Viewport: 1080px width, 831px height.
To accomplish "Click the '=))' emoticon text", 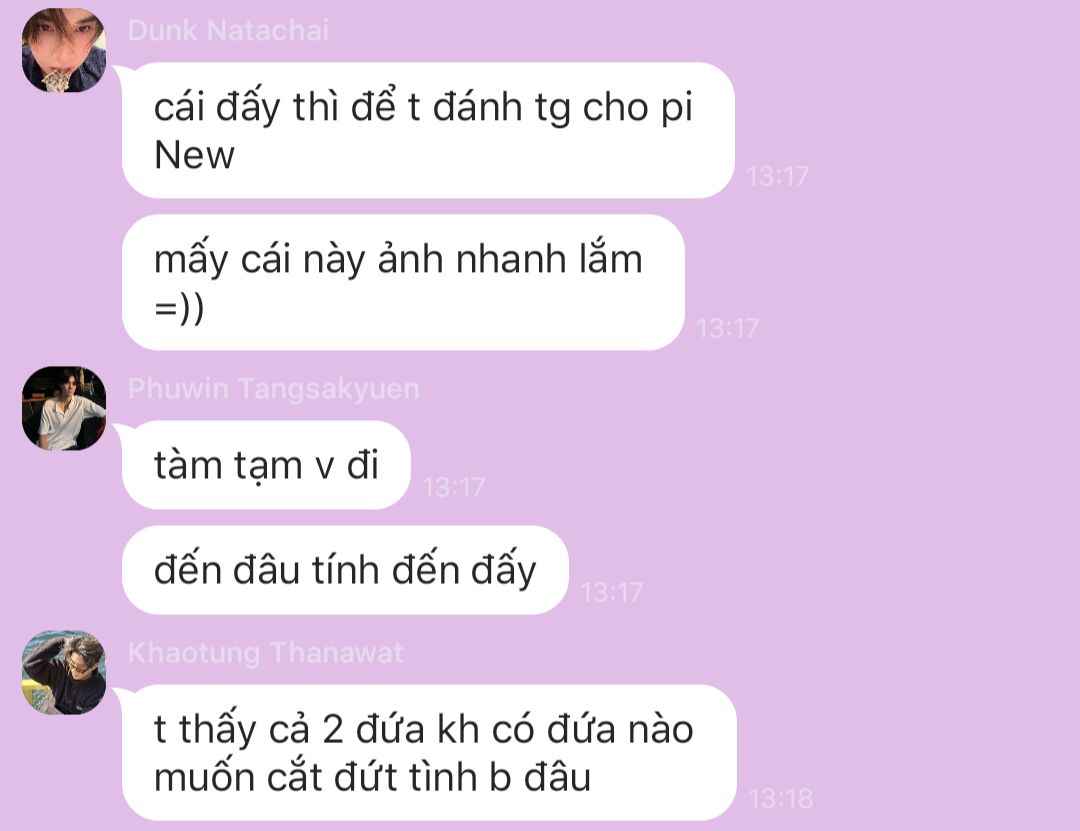I will (x=179, y=308).
